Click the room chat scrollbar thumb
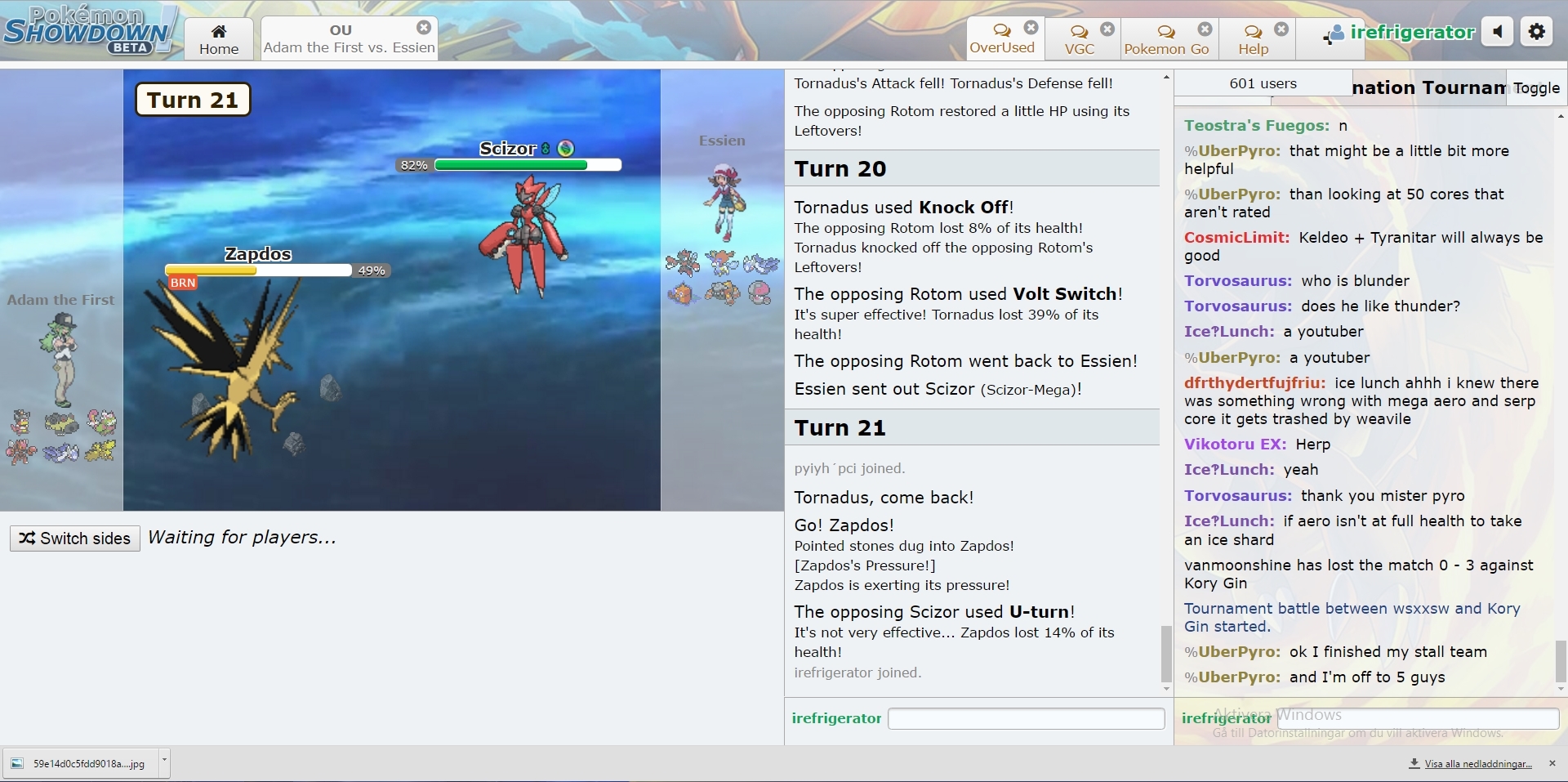 pos(1561,661)
